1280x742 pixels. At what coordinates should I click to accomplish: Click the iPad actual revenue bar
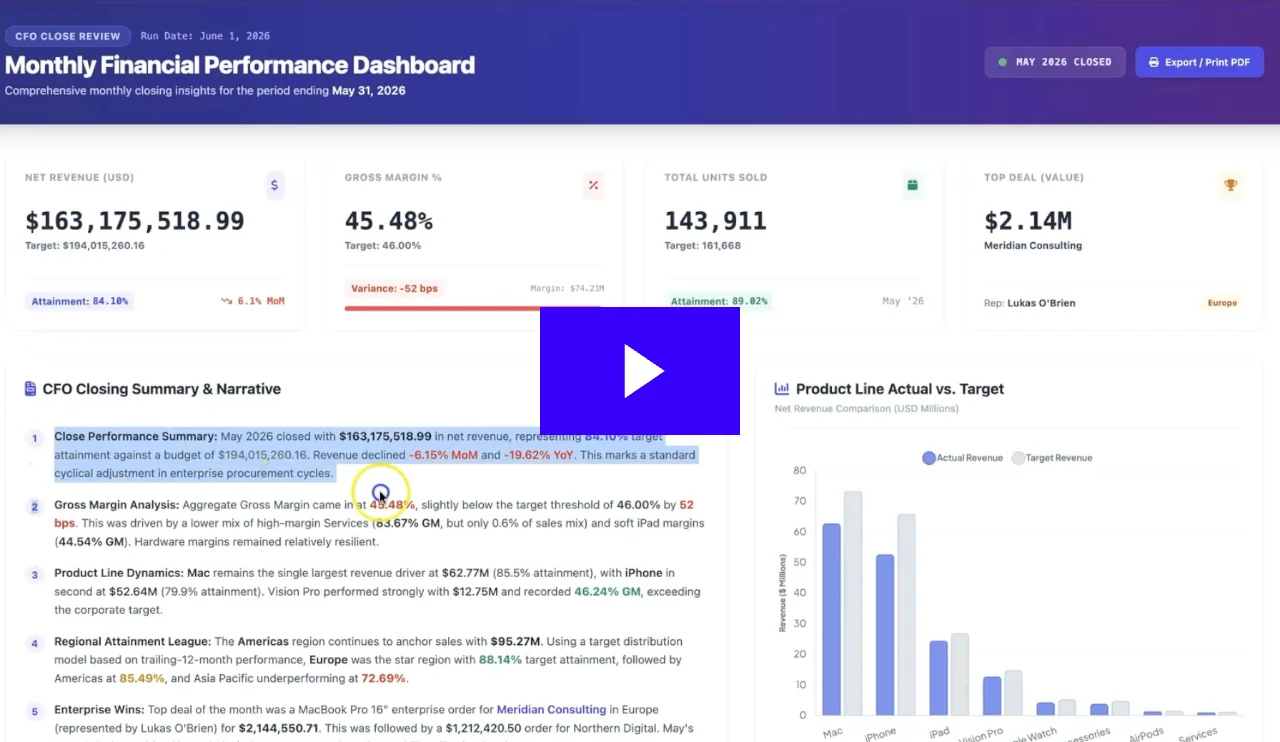pyautogui.click(x=939, y=678)
